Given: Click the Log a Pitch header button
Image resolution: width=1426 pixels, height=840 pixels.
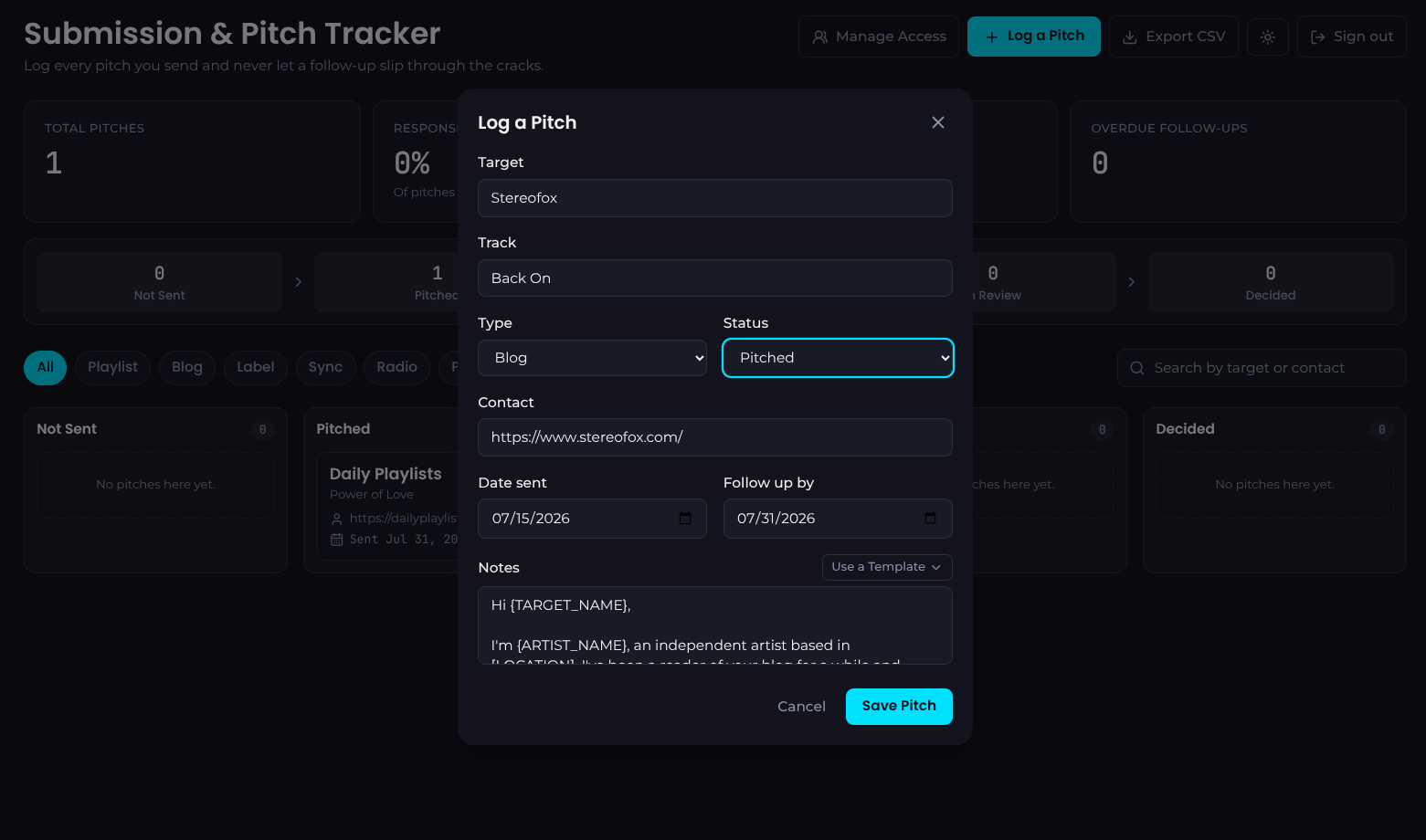Looking at the screenshot, I should point(1034,37).
